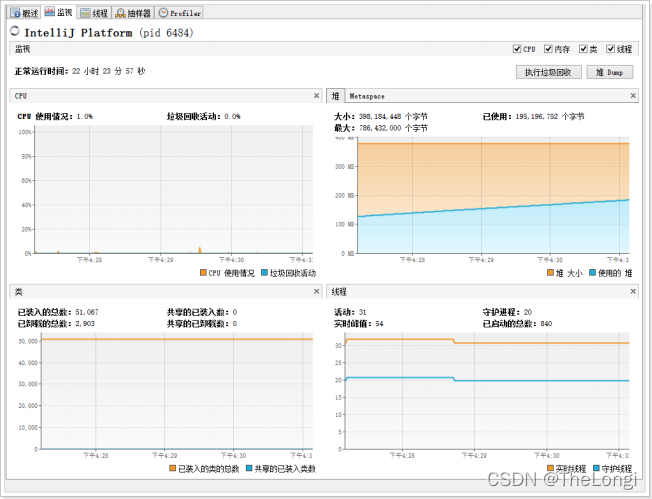Click the CPU usage spike before 下午4:30
Image resolution: width=652 pixels, height=499 pixels.
tap(200, 250)
